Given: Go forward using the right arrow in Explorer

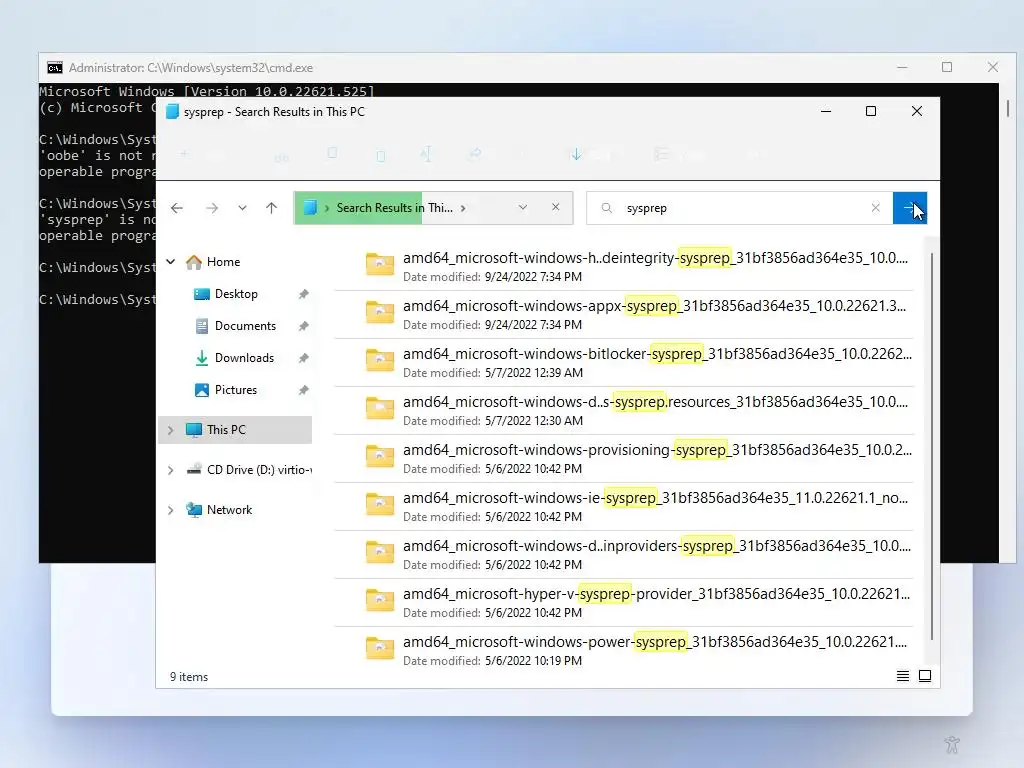Looking at the screenshot, I should point(212,208).
